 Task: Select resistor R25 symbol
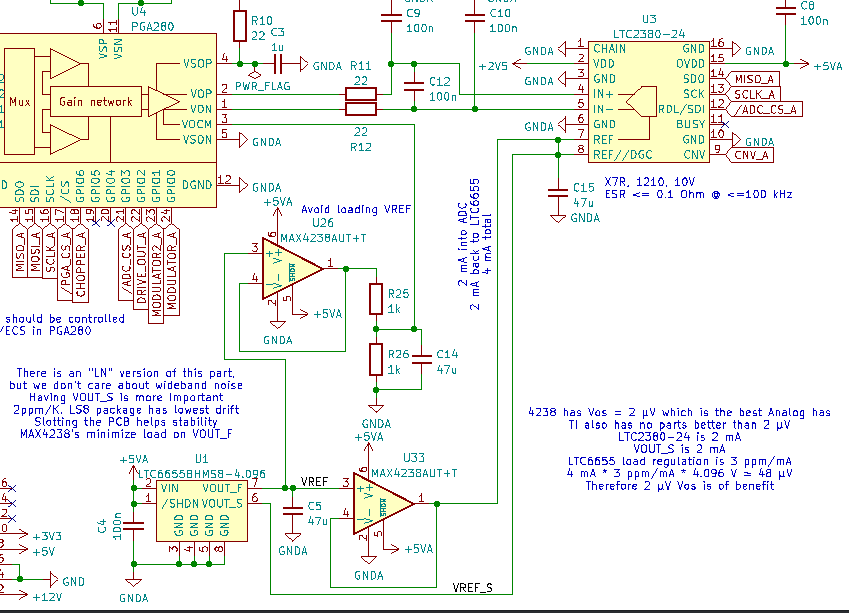click(x=376, y=298)
